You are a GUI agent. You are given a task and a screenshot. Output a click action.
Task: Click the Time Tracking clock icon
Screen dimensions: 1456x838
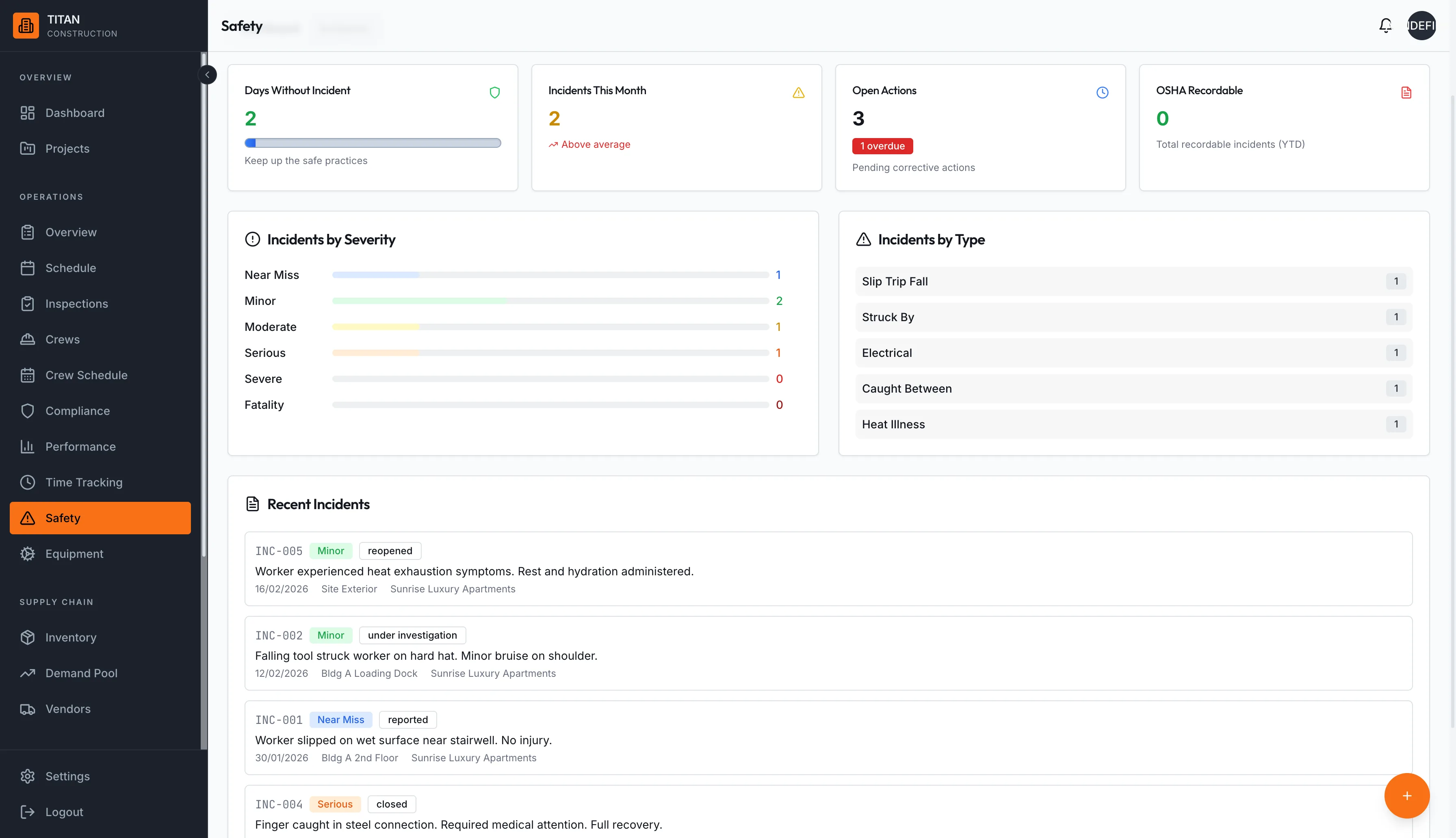coord(28,482)
